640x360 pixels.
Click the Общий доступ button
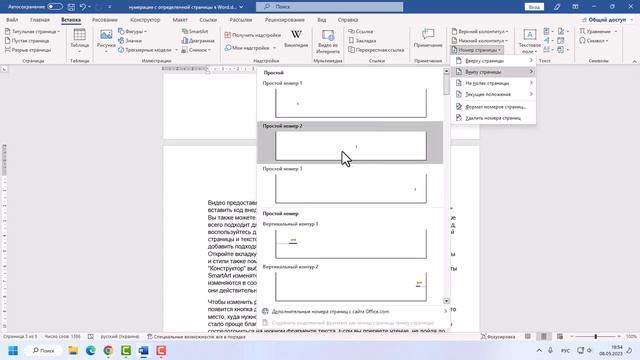pos(607,20)
